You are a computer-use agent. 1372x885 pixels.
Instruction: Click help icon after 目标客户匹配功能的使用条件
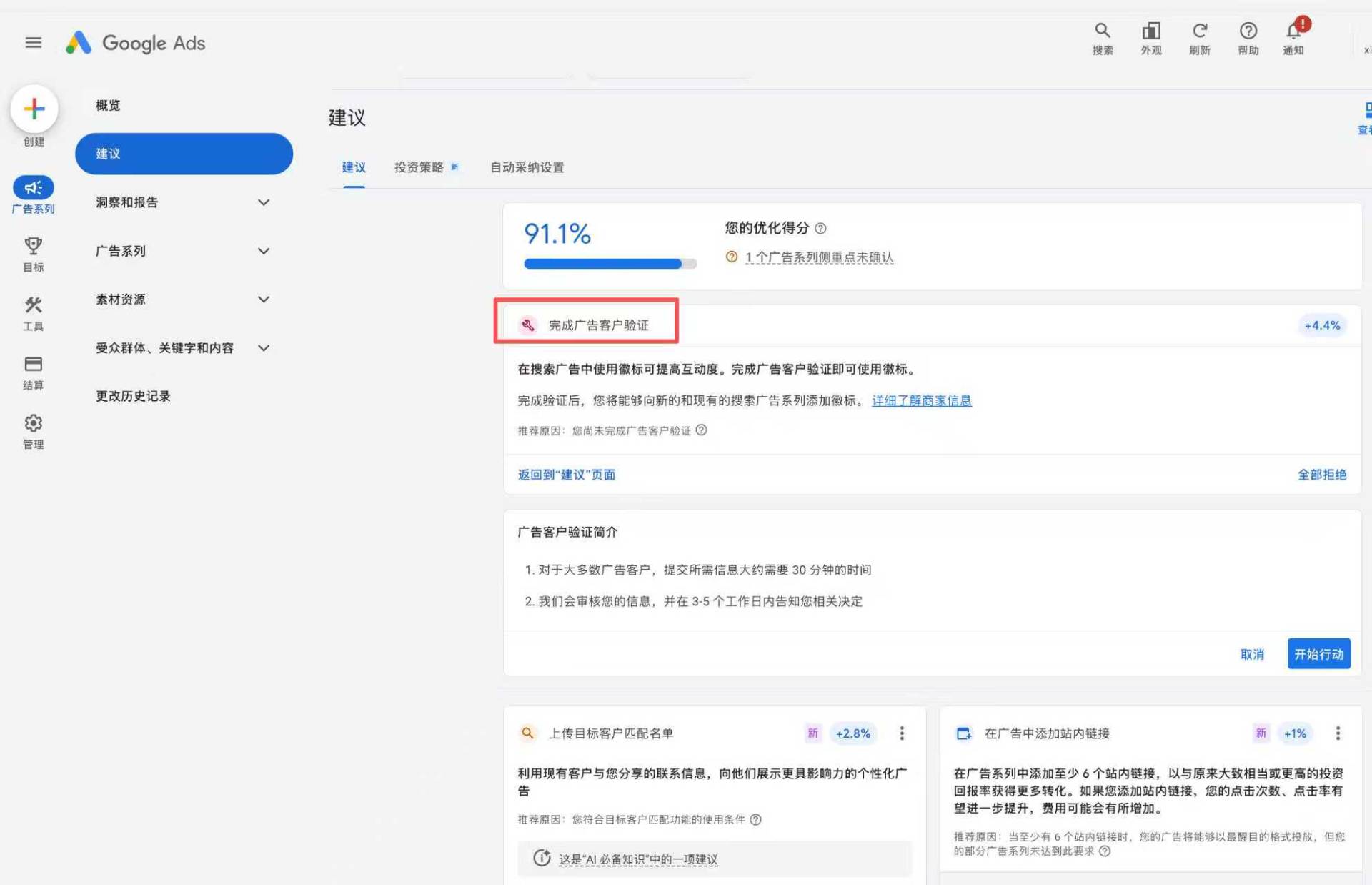(755, 819)
